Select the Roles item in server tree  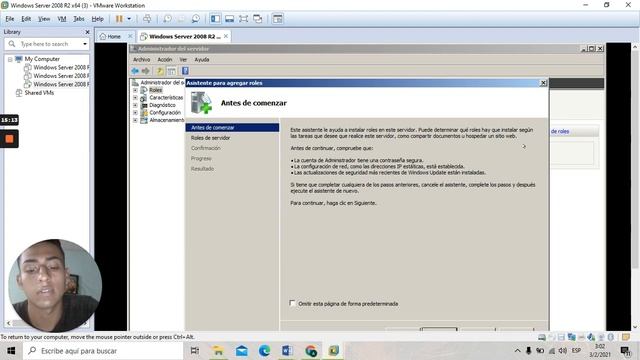156,90
